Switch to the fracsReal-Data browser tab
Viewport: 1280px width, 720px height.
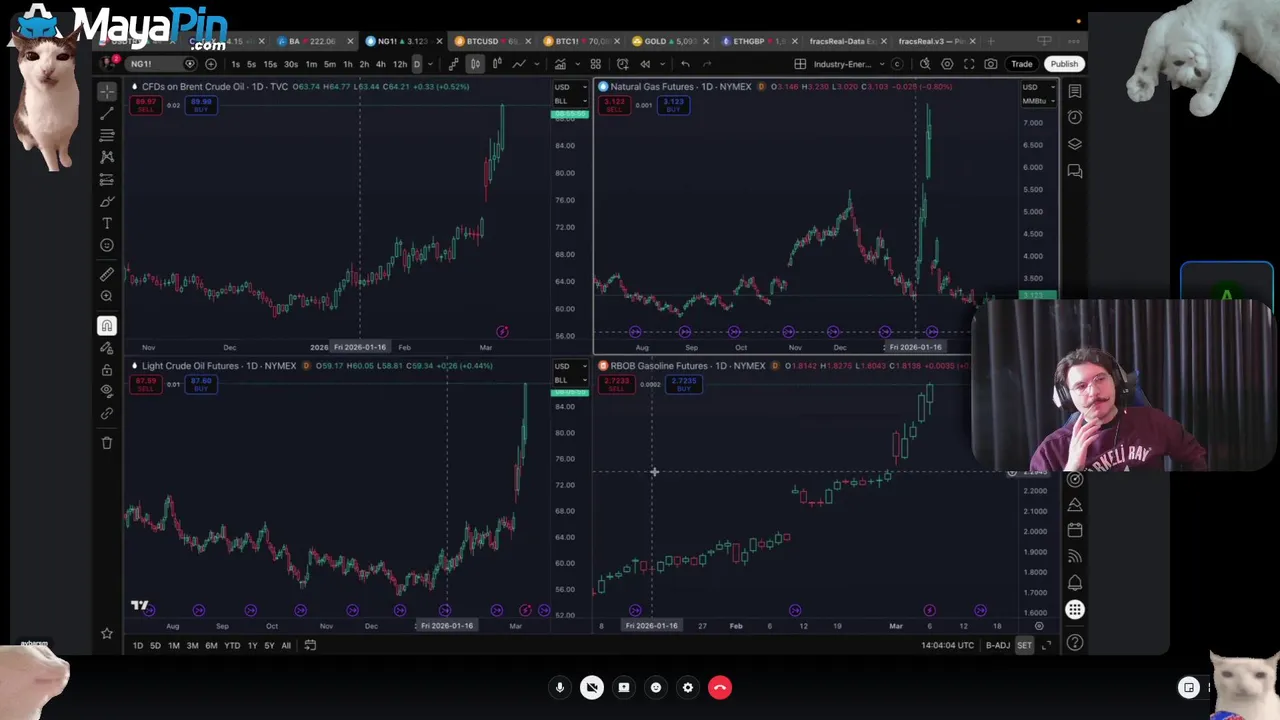[848, 41]
